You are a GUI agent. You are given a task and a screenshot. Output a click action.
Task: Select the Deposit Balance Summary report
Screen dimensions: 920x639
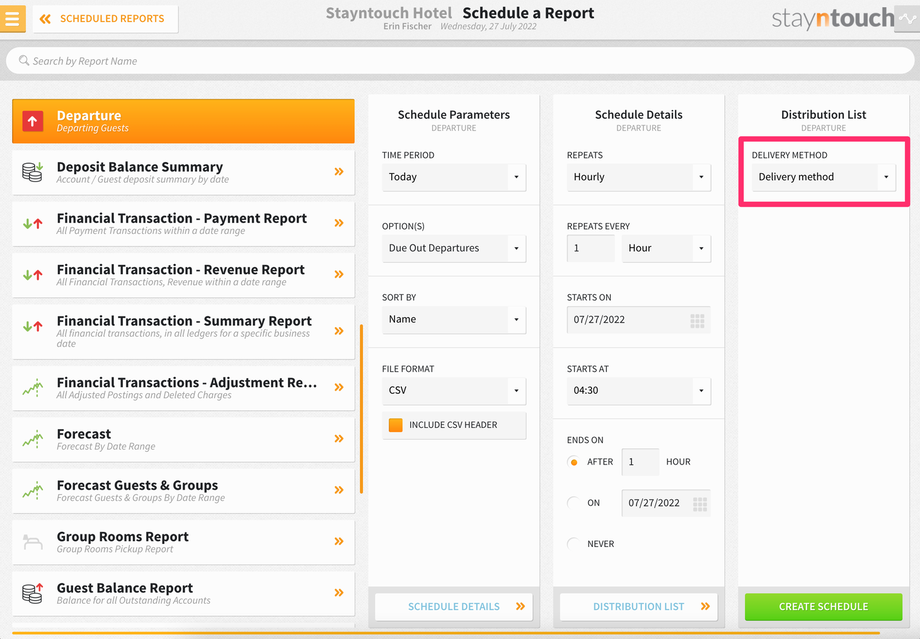[183, 173]
